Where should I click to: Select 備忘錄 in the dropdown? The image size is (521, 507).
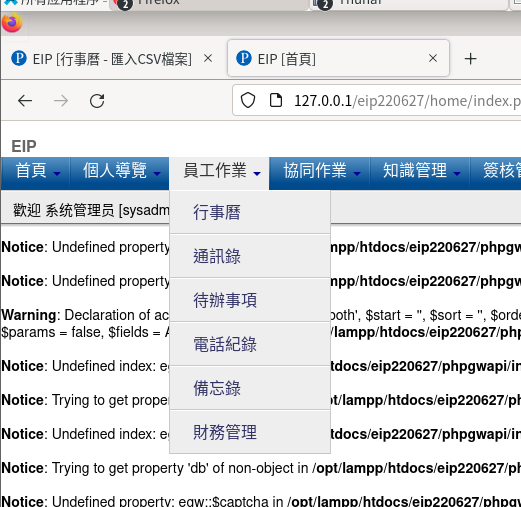click(x=250, y=388)
